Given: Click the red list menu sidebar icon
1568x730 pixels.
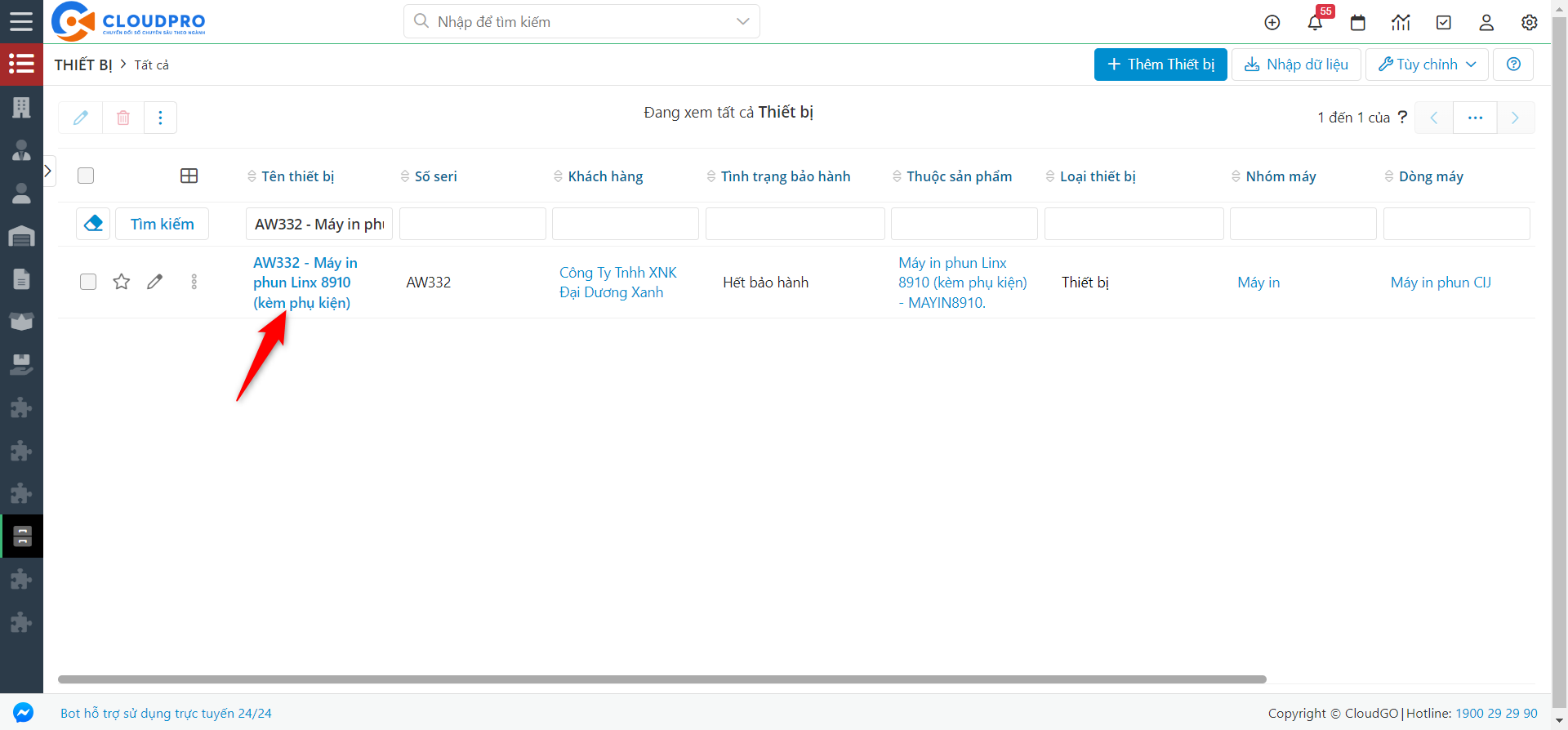Looking at the screenshot, I should click(21, 64).
